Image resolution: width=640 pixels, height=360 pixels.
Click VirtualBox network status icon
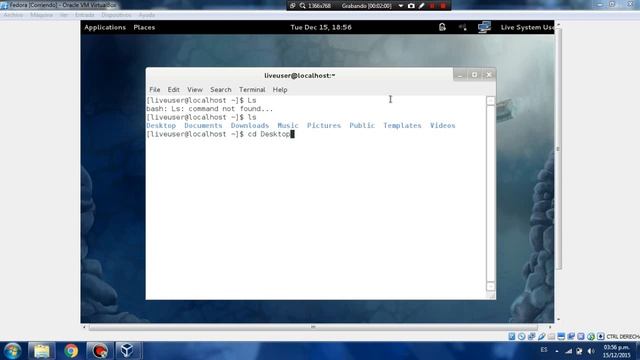point(531,336)
